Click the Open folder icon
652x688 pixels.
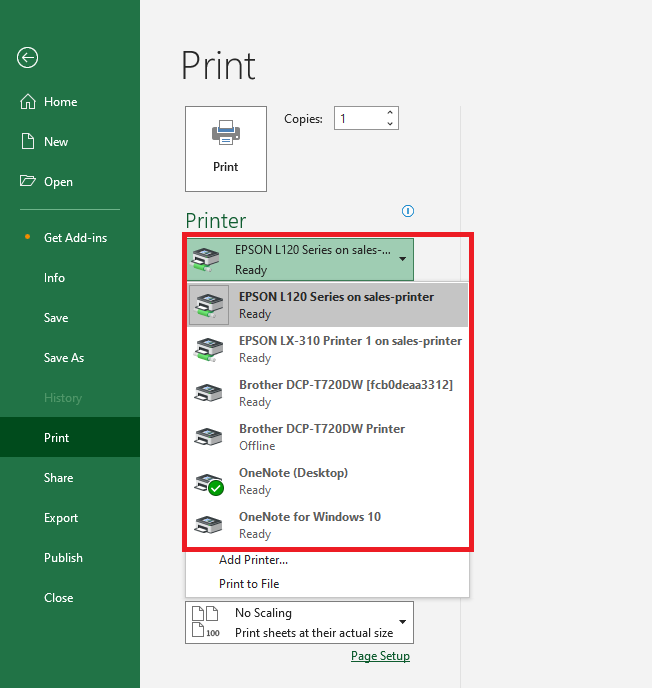tap(28, 181)
